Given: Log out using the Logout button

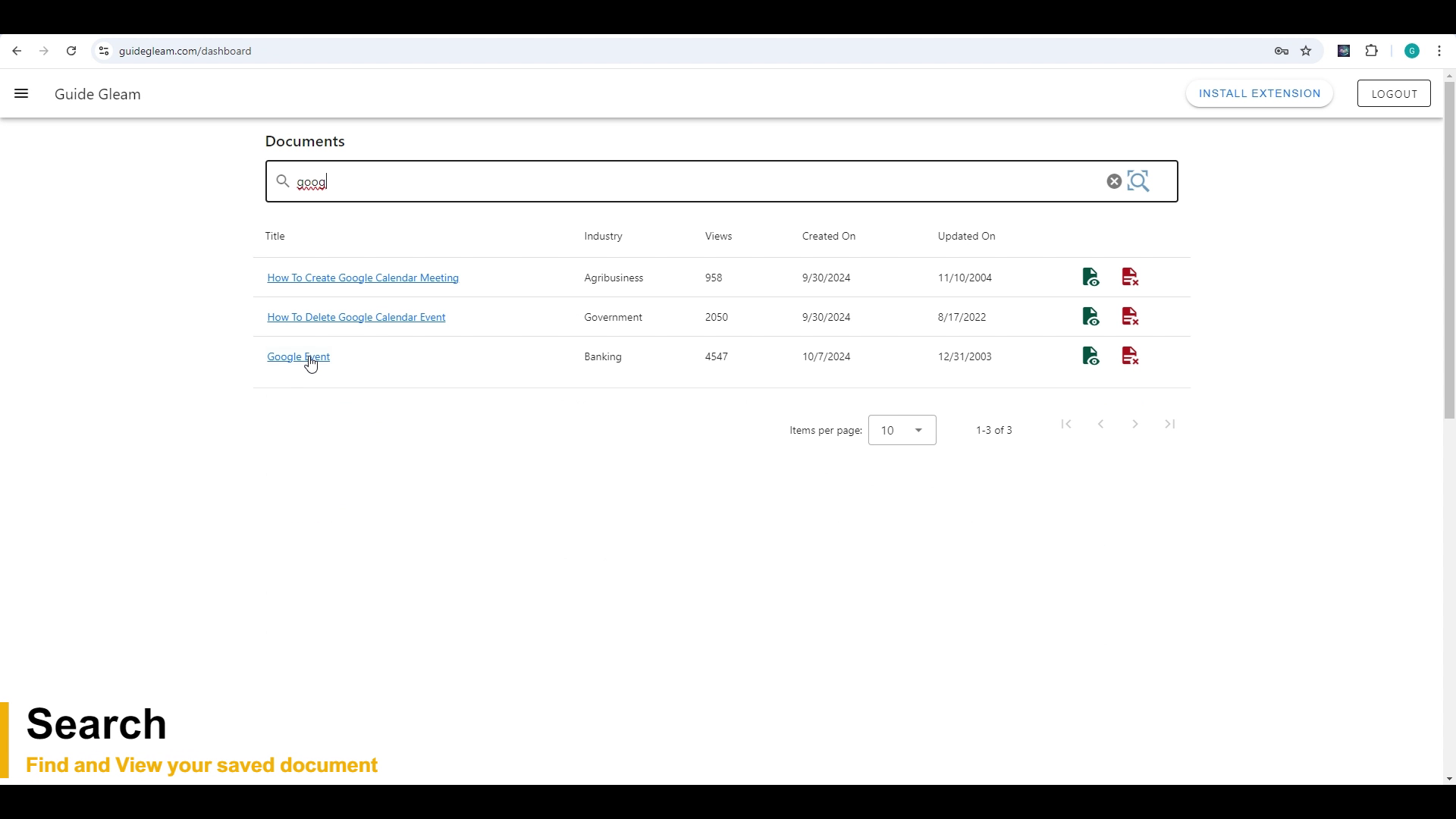Looking at the screenshot, I should 1394,94.
